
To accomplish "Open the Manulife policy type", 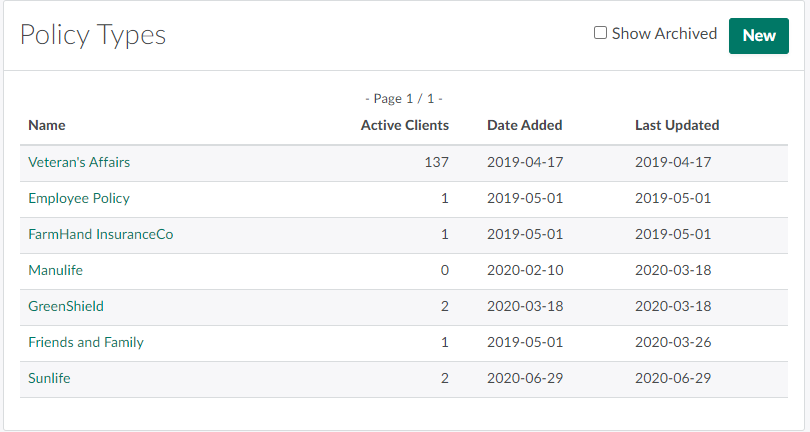I will coord(56,270).
